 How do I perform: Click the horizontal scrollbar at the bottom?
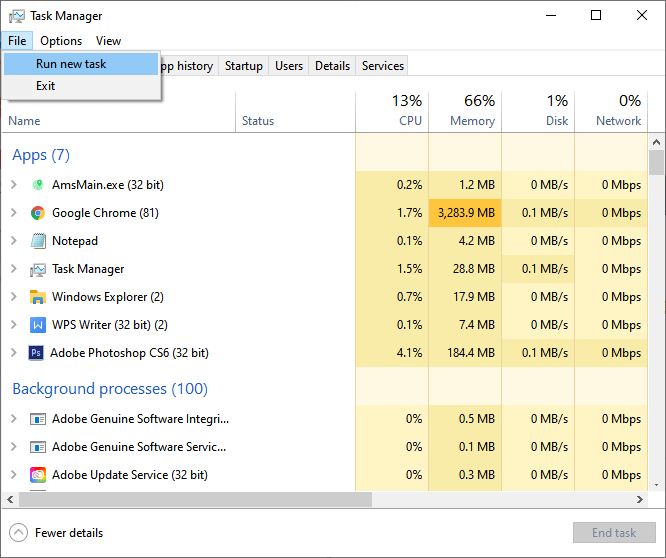[x=190, y=499]
